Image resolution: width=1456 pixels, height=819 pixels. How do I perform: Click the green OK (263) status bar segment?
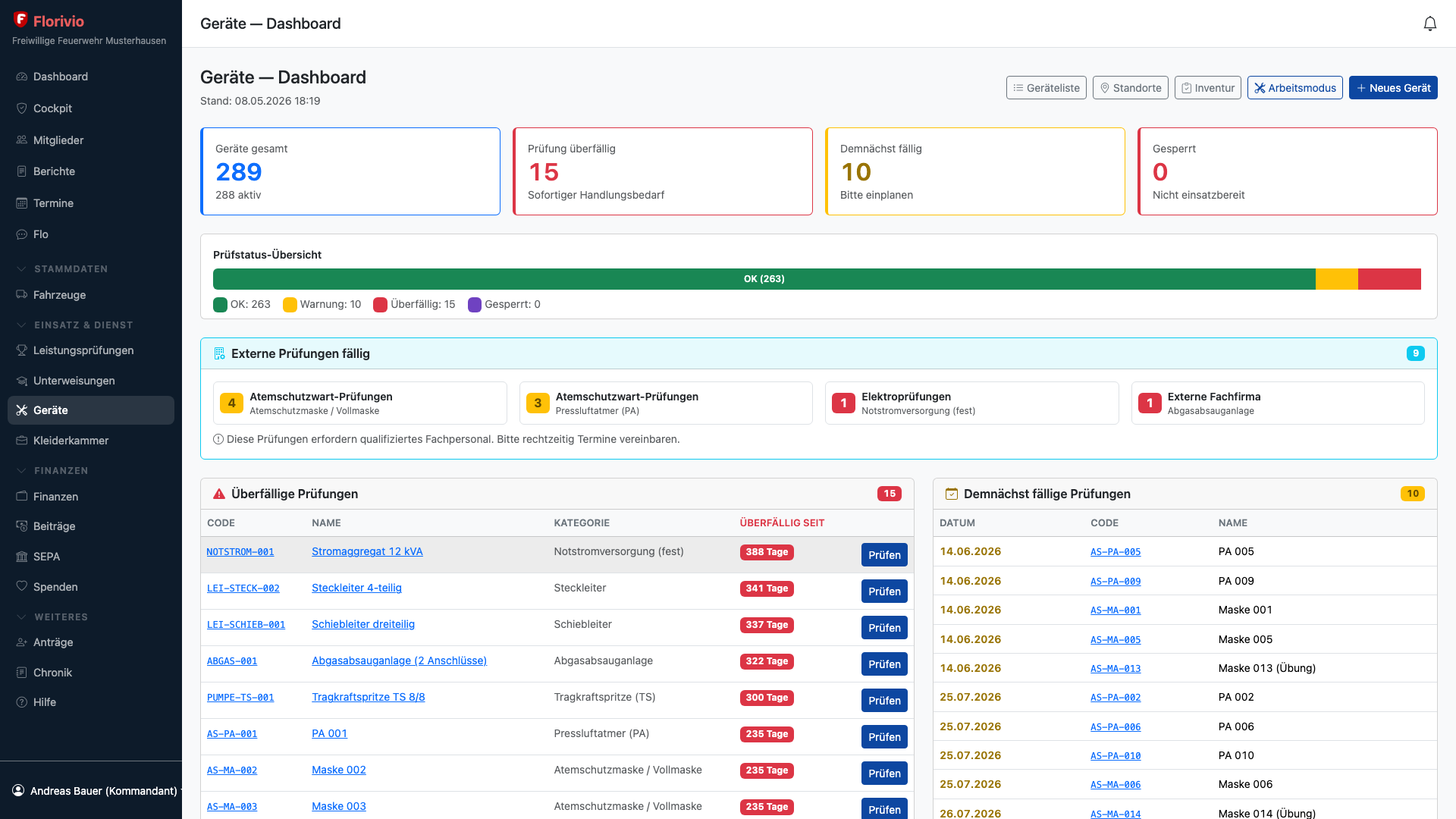click(764, 279)
